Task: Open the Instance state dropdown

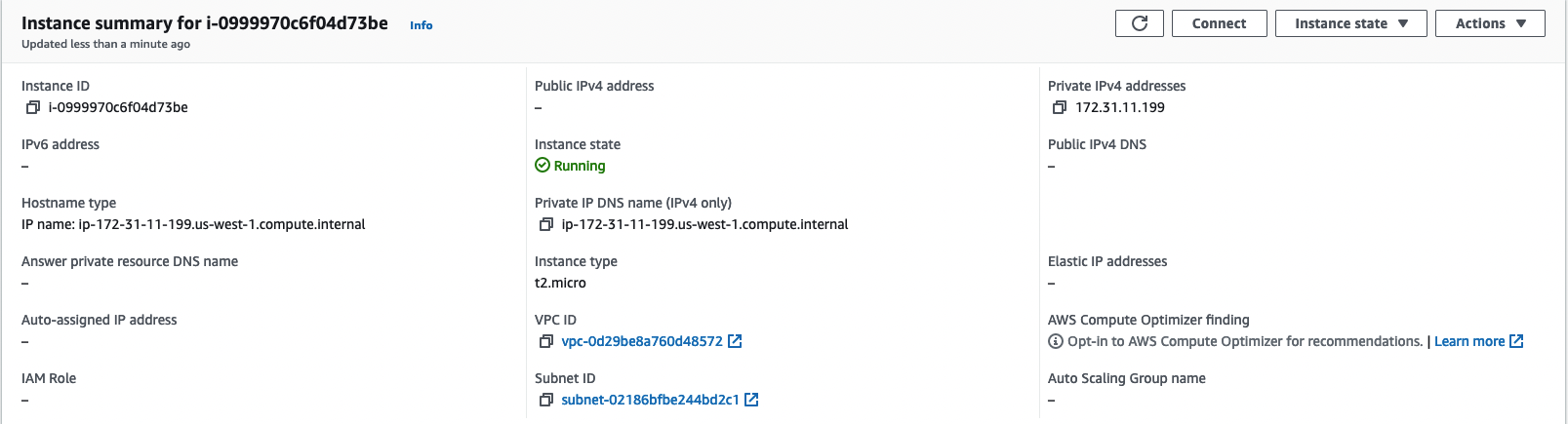Action: tap(1351, 23)
